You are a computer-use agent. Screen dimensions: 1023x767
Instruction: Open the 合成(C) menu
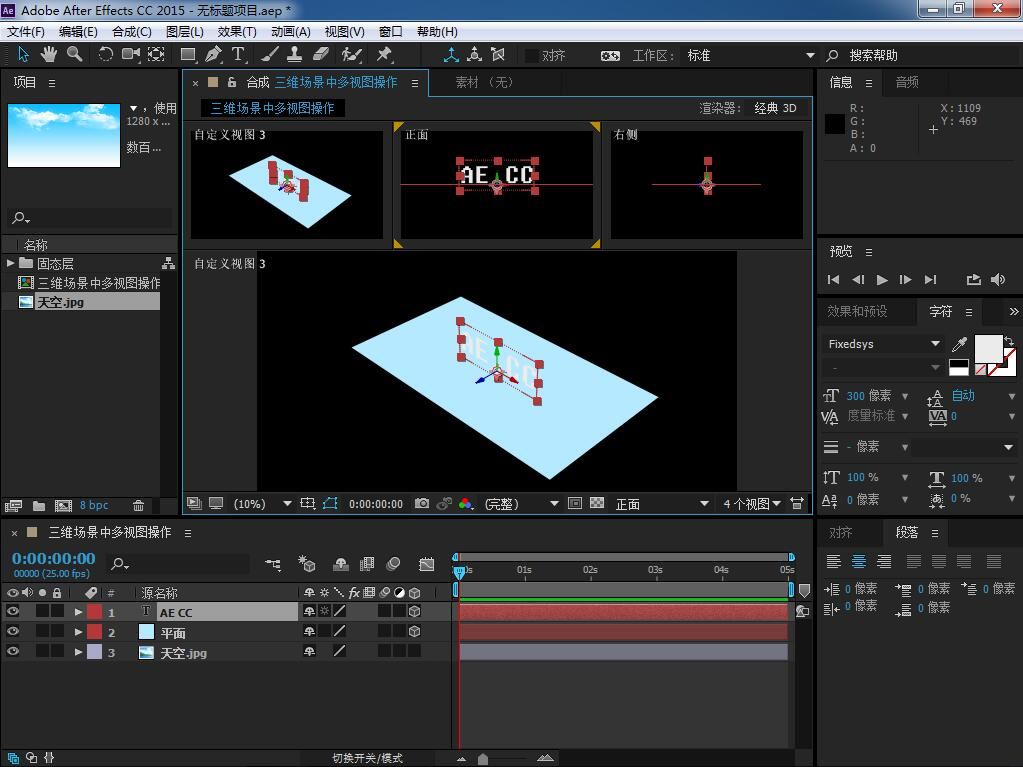point(132,31)
